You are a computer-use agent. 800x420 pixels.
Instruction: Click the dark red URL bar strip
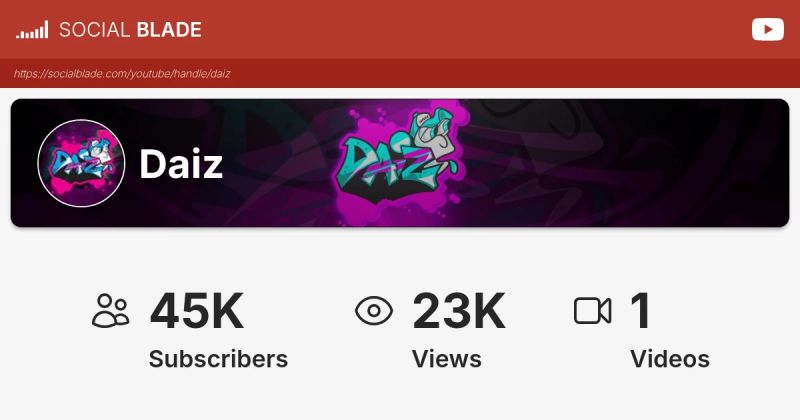coord(400,73)
